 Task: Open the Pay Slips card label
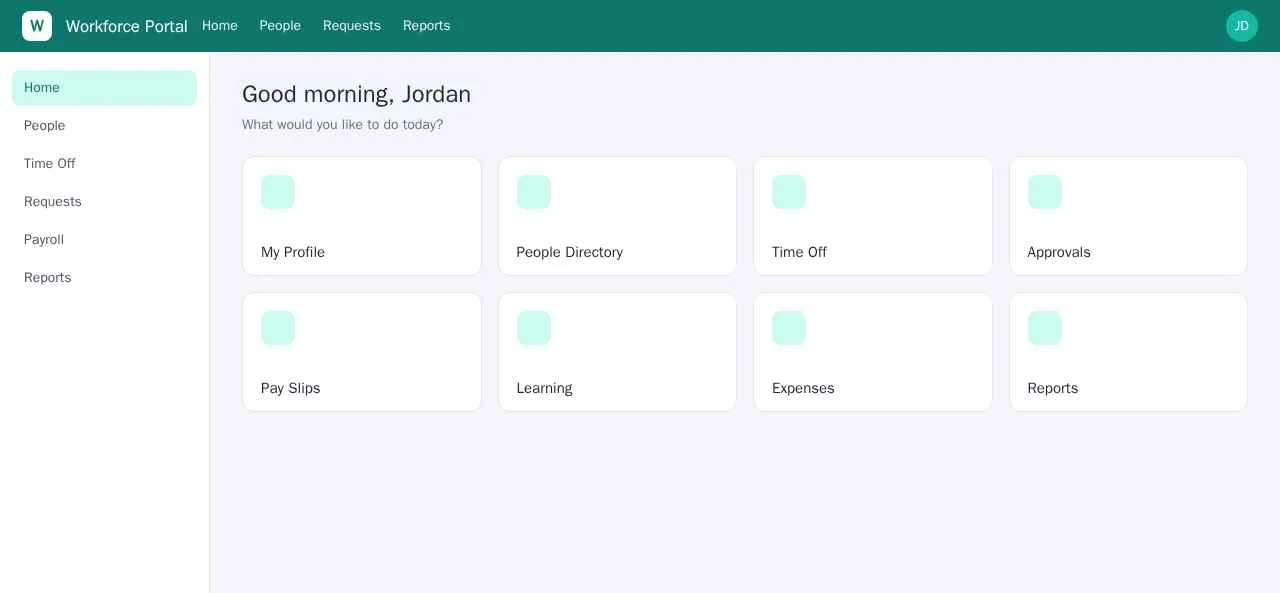291,388
